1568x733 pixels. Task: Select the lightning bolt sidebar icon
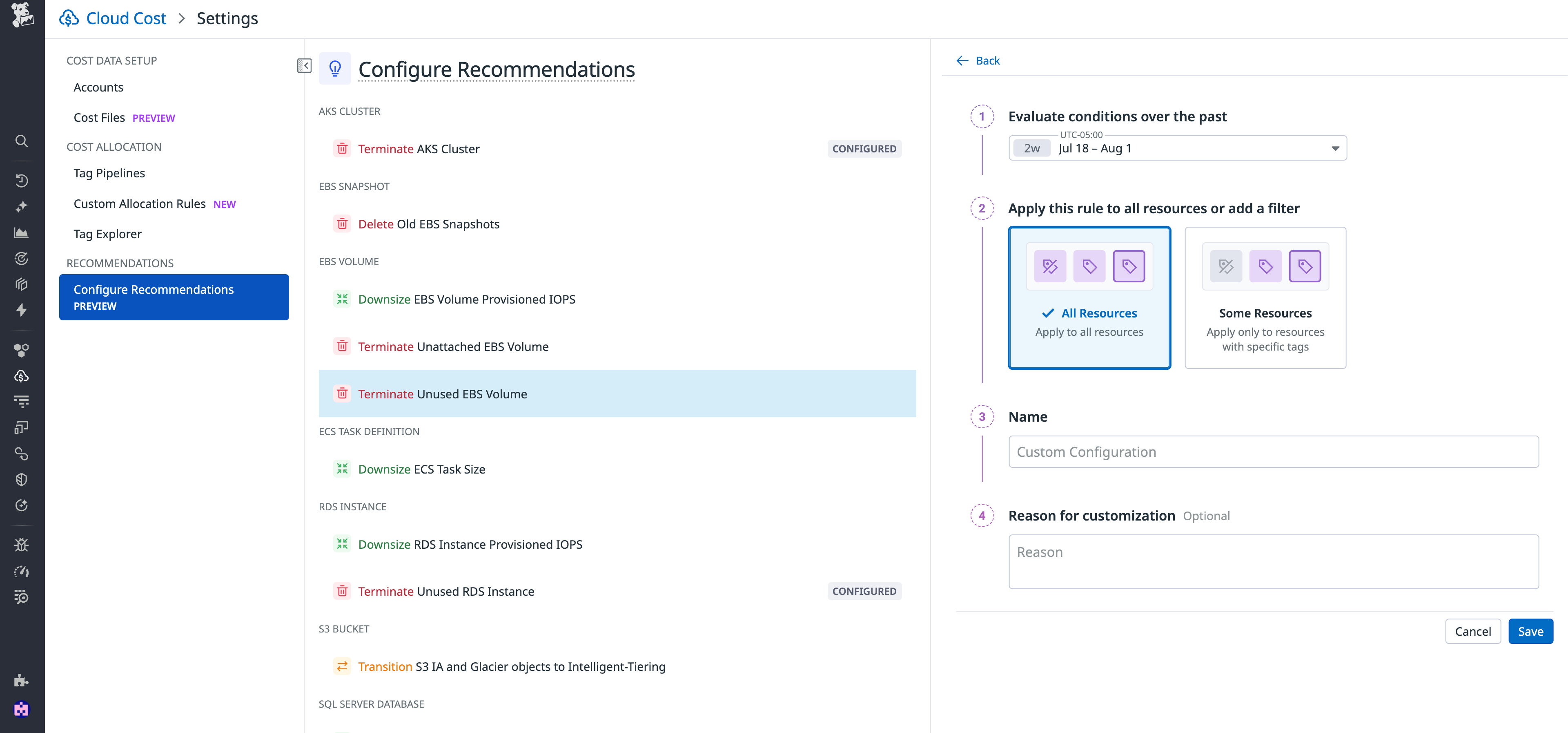tap(22, 310)
